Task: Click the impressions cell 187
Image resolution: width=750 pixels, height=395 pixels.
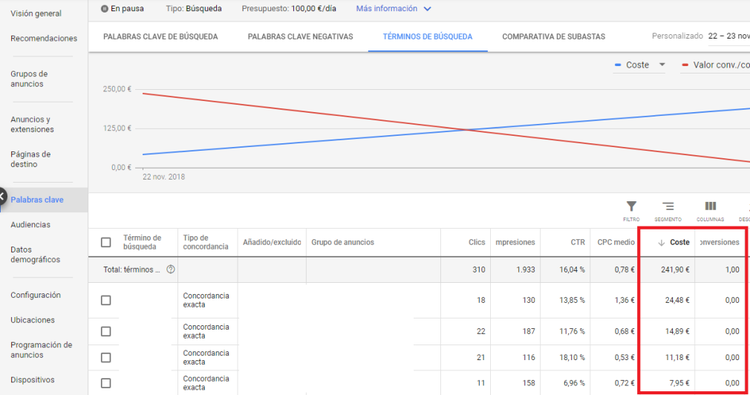Action: 529,331
